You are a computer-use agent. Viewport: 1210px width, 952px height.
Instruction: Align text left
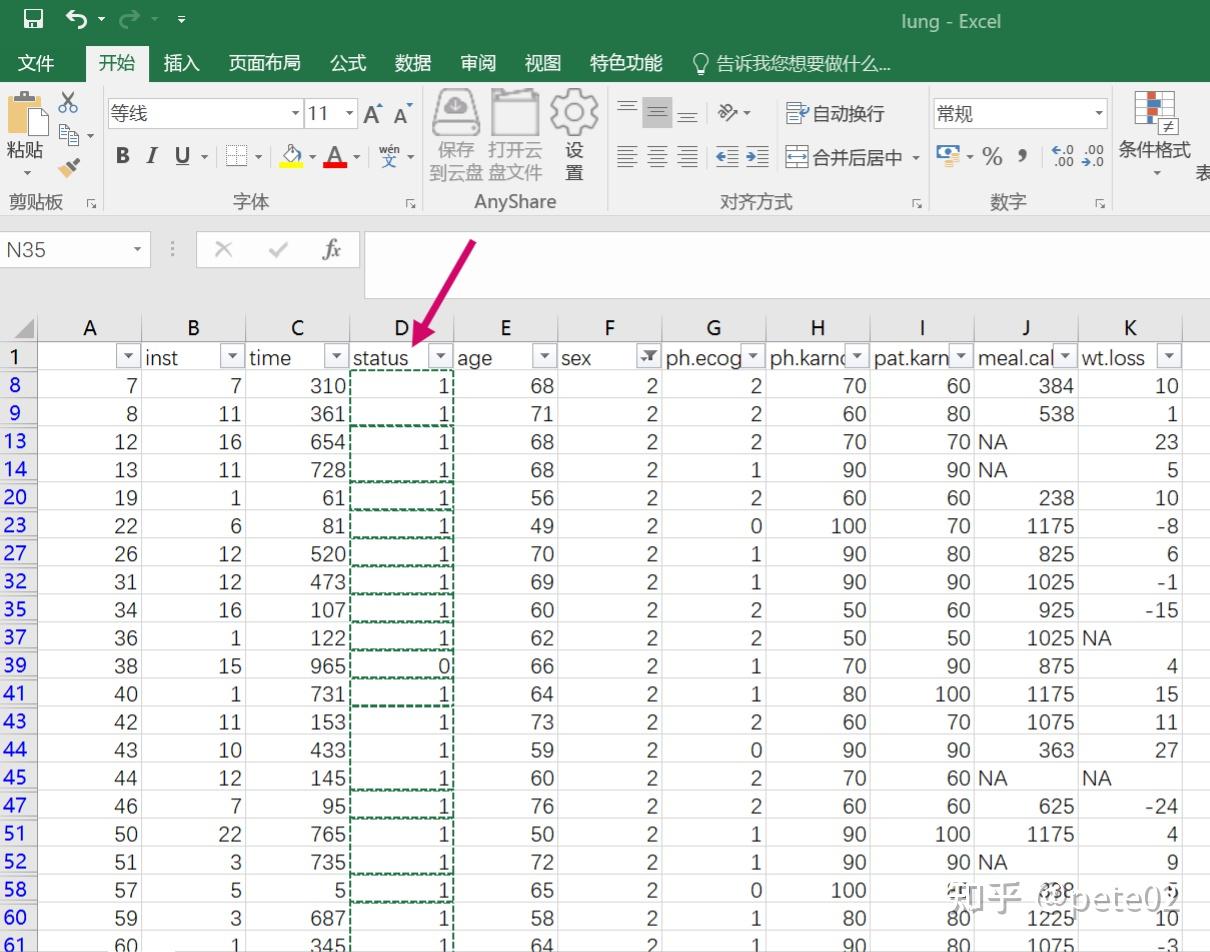pos(627,156)
